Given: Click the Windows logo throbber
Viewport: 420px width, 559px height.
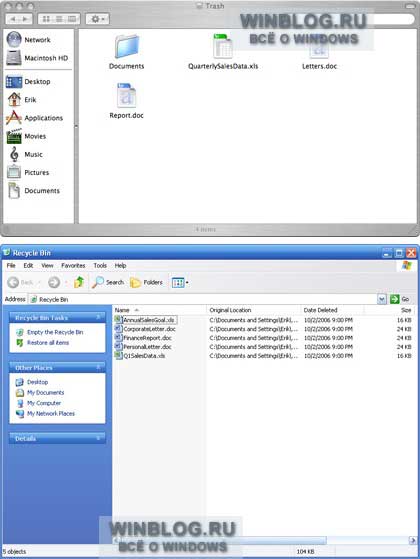Looking at the screenshot, I should tap(407, 266).
